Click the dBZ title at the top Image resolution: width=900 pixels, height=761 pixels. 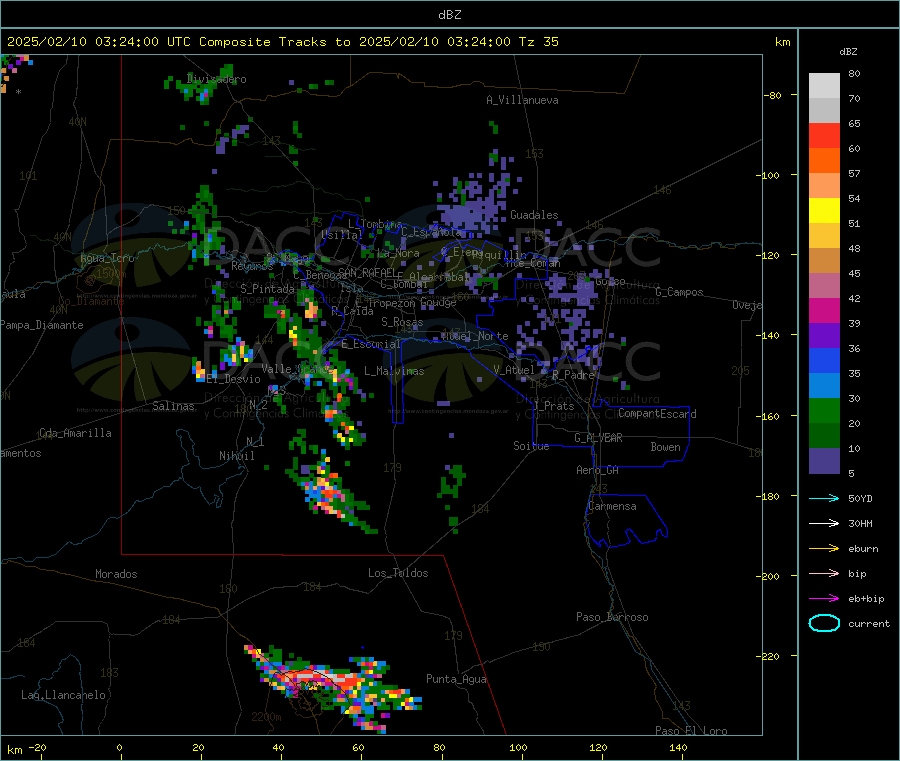(x=449, y=15)
